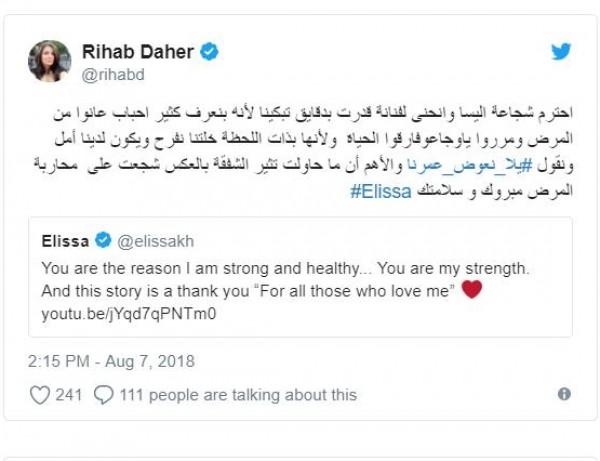Click the Elissa name in quoted tweet
This screenshot has height=461, width=600.
(66, 241)
